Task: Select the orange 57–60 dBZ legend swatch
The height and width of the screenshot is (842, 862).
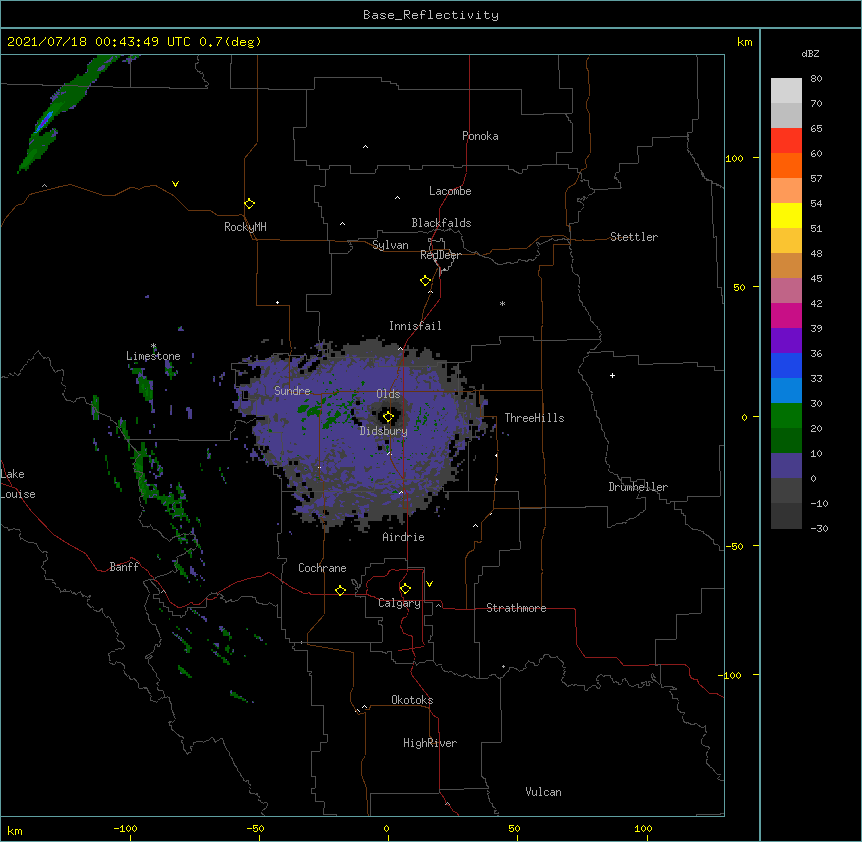Action: pyautogui.click(x=786, y=165)
